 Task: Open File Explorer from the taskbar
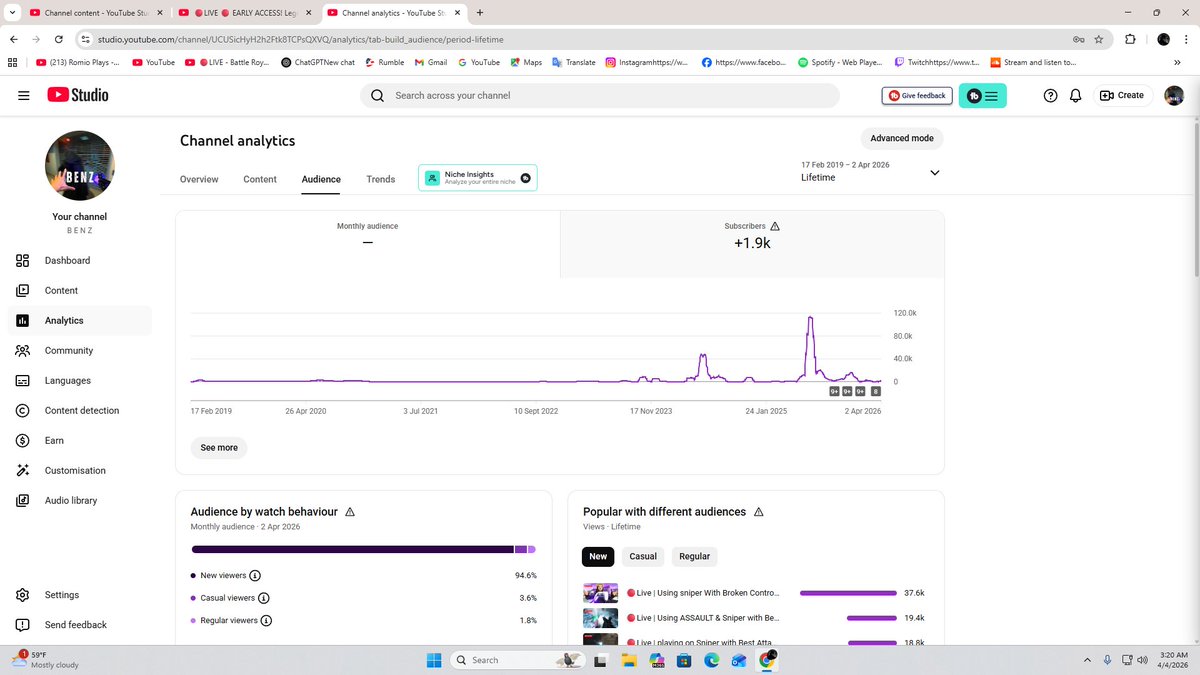tap(629, 660)
